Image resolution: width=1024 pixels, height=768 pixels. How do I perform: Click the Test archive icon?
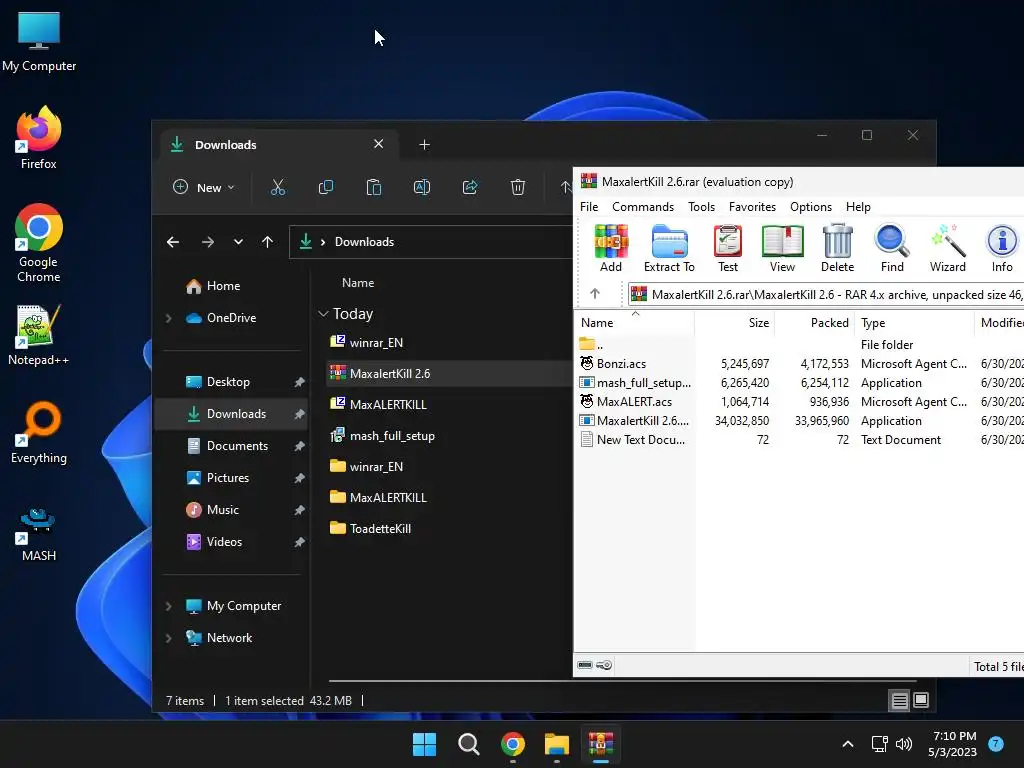(x=728, y=248)
